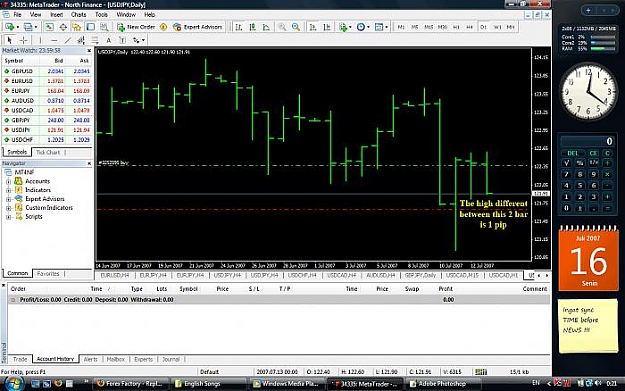
Task: Toggle the Navigator window icon
Action: pyautogui.click(x=77, y=27)
